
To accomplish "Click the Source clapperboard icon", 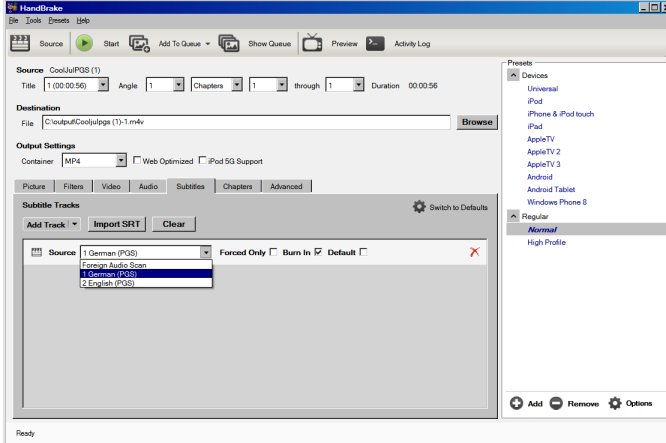I will pyautogui.click(x=21, y=43).
